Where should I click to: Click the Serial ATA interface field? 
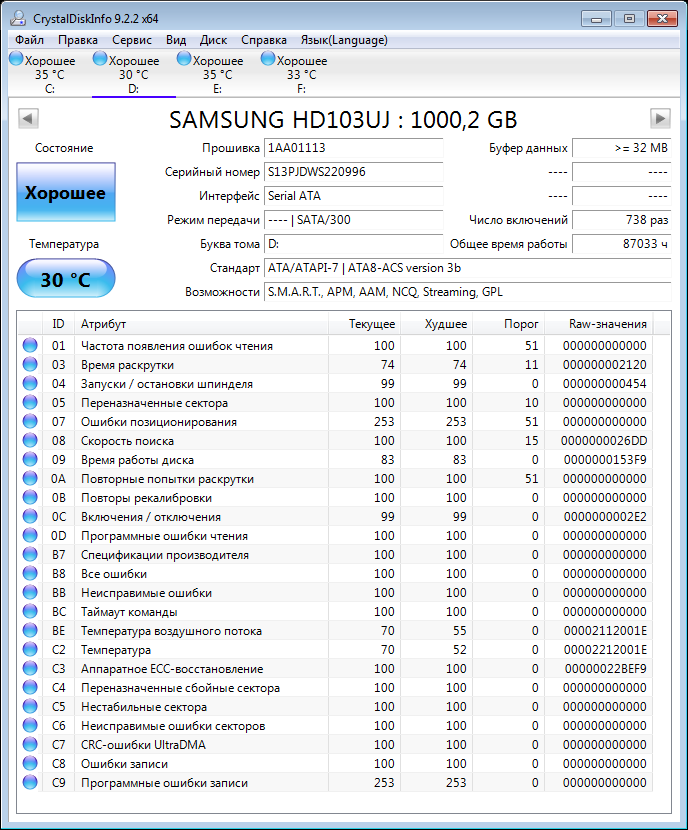point(354,196)
